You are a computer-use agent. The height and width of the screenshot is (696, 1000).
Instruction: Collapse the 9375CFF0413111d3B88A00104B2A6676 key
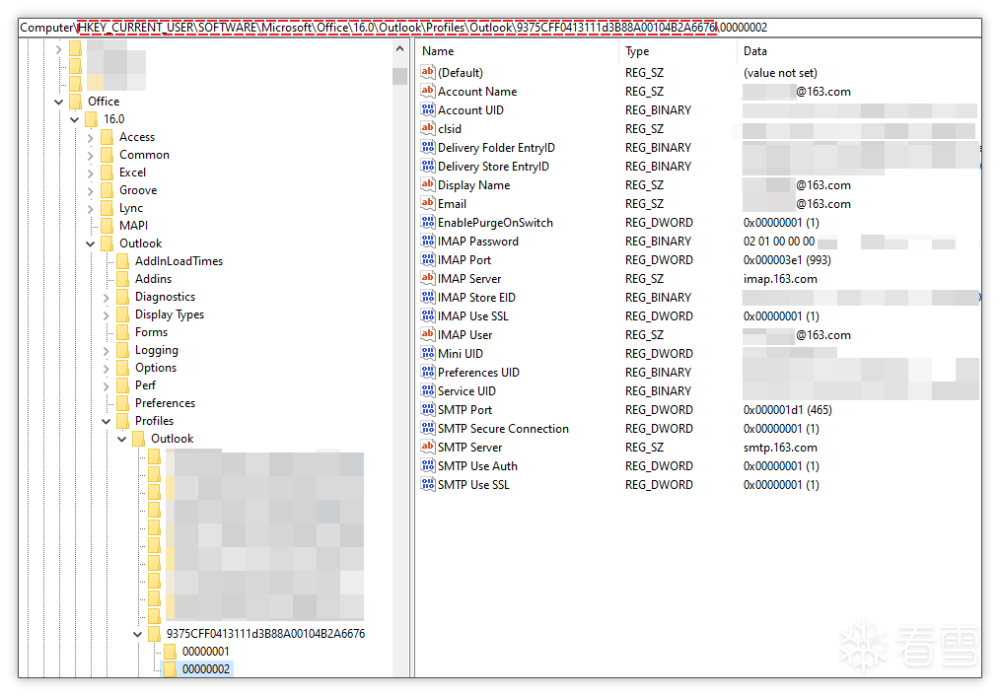[138, 634]
